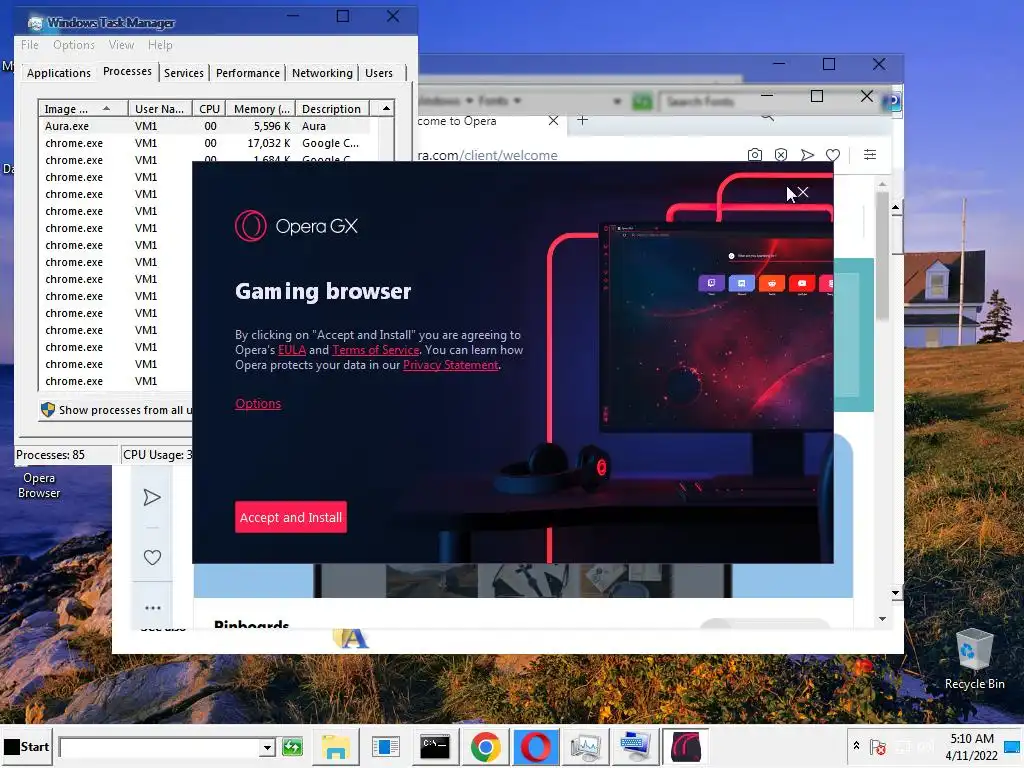Open installer Options link
The height and width of the screenshot is (768, 1024).
[x=258, y=404]
